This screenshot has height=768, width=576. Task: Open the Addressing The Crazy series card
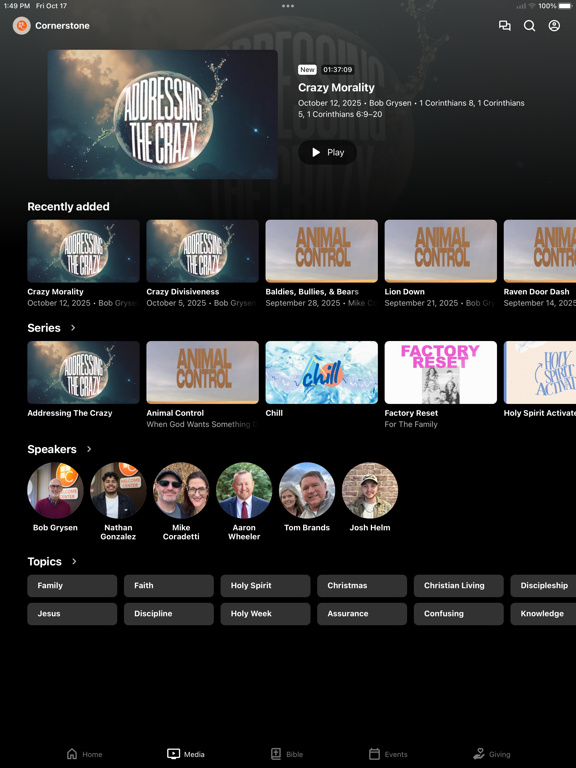(83, 372)
